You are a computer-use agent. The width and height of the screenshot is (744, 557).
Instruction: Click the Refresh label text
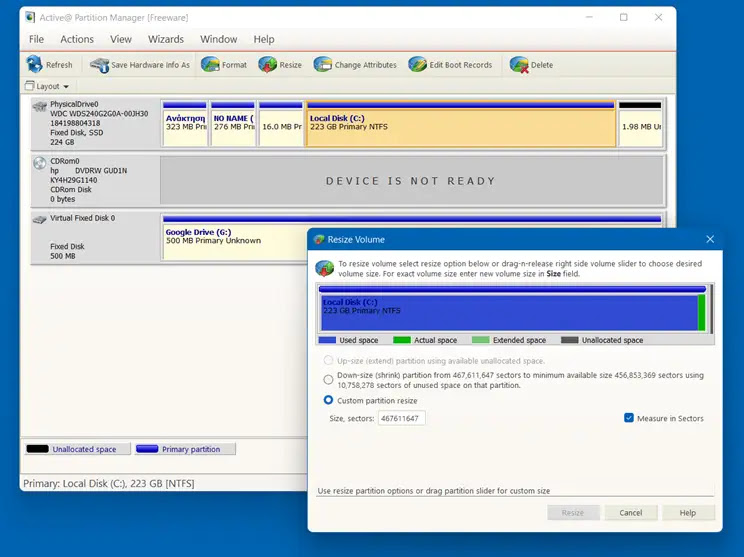point(59,65)
